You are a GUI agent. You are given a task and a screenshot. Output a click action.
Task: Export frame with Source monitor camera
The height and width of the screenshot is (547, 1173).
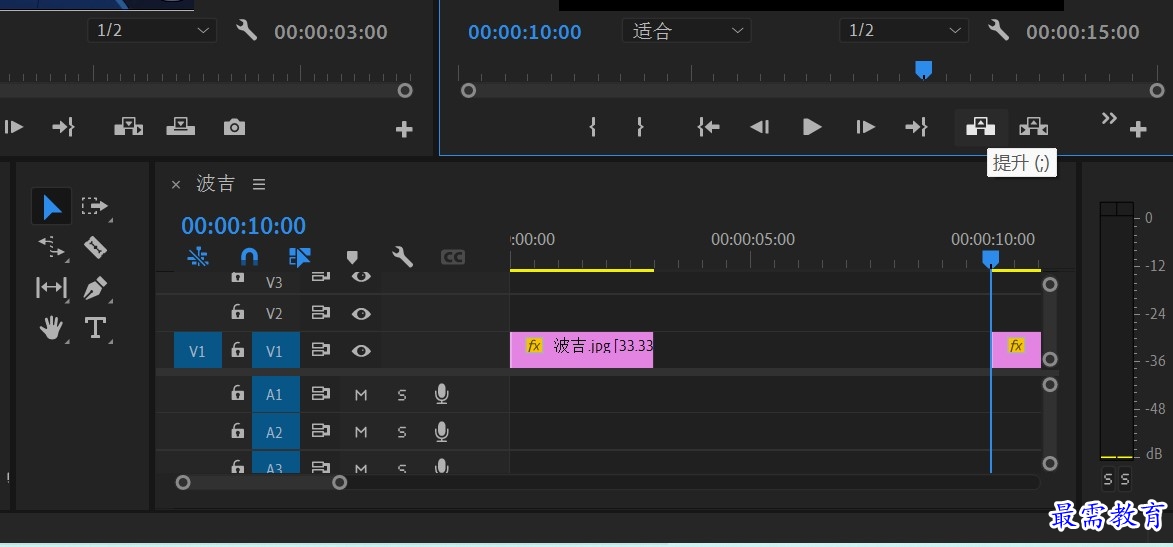point(234,127)
